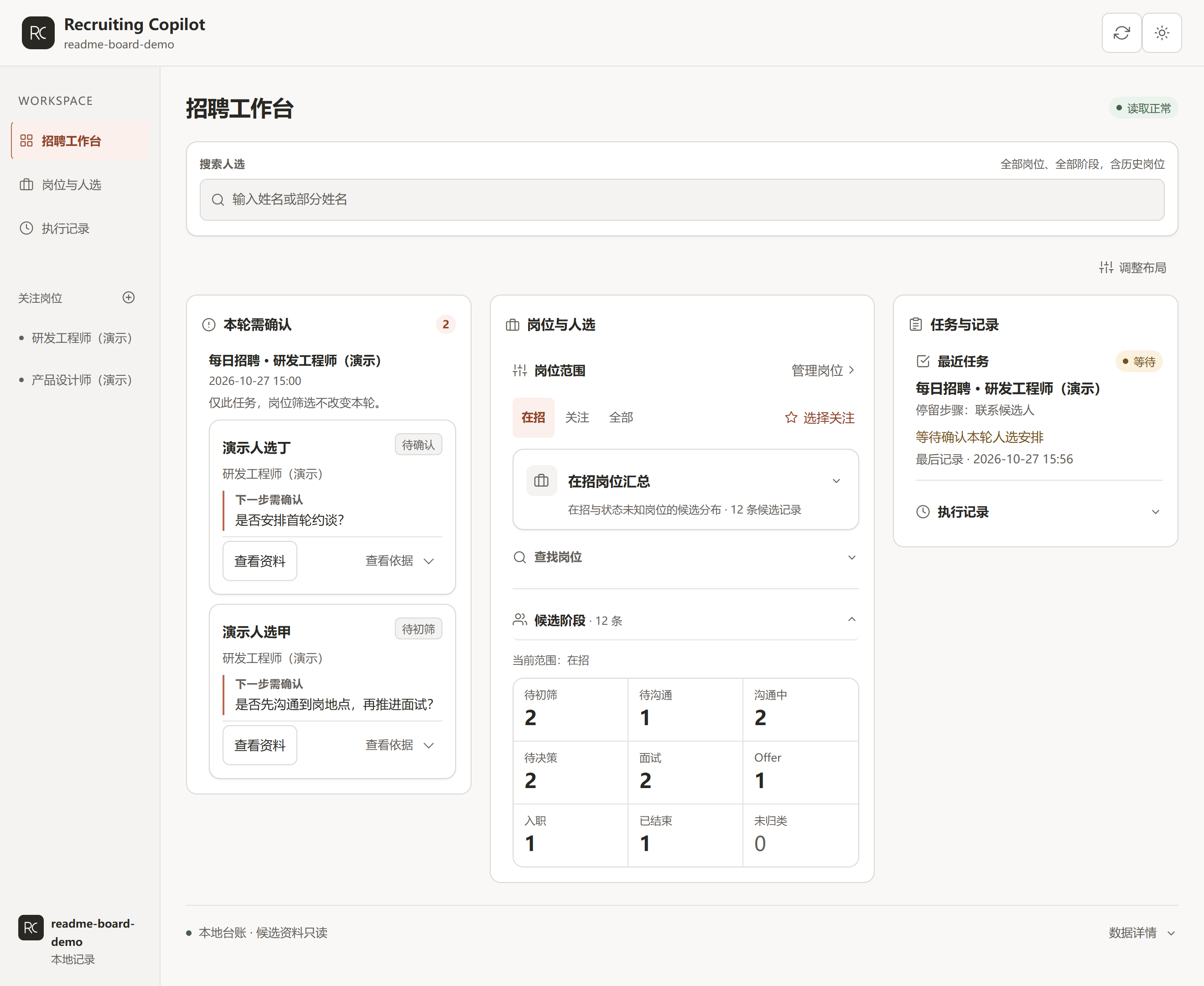Click the 选择关注 button
The width and height of the screenshot is (1204, 986).
coord(820,418)
